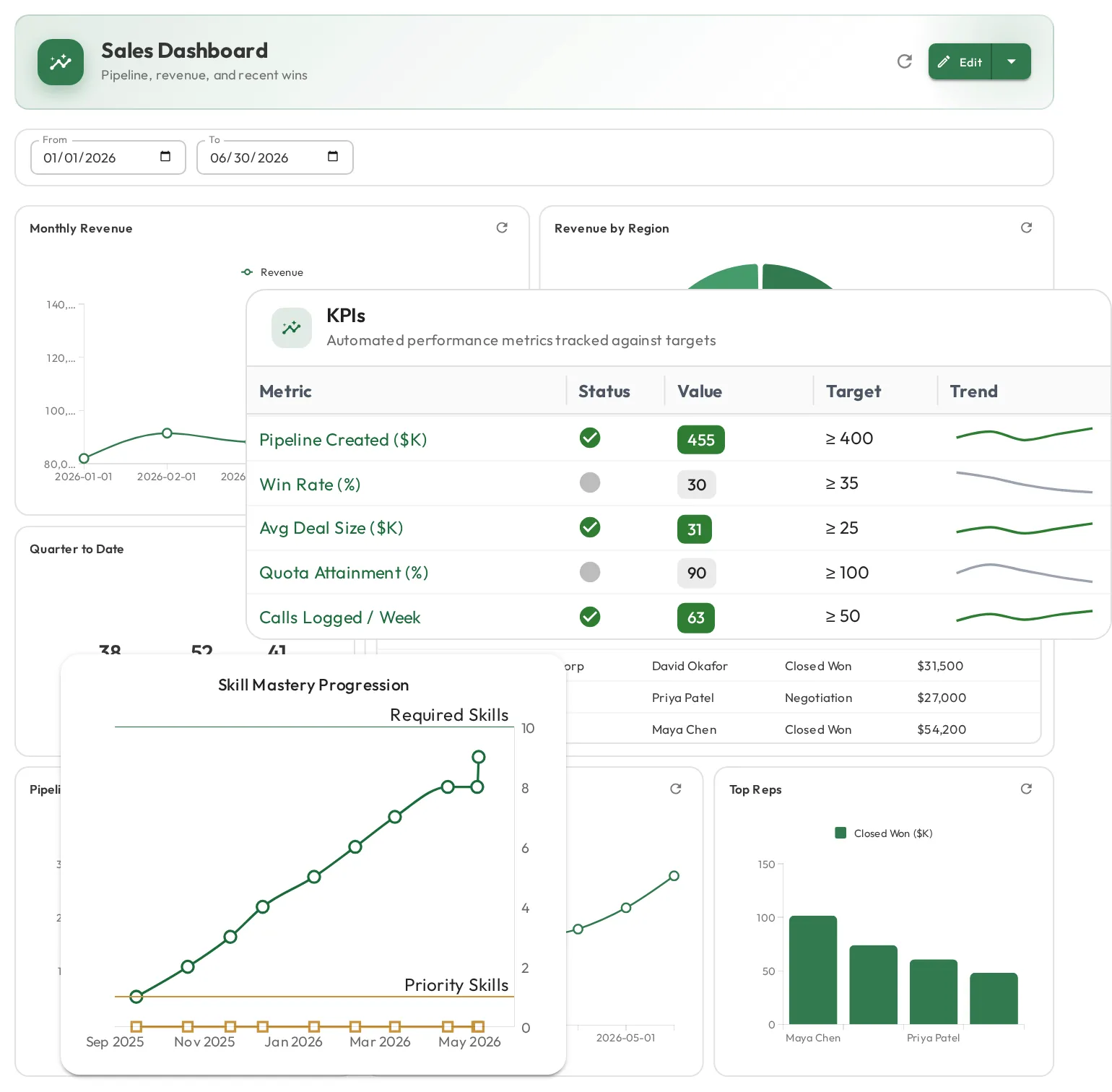The width and height of the screenshot is (1112, 1092).
Task: Click the Quota Attainment trend sparkline
Action: 1024,573
